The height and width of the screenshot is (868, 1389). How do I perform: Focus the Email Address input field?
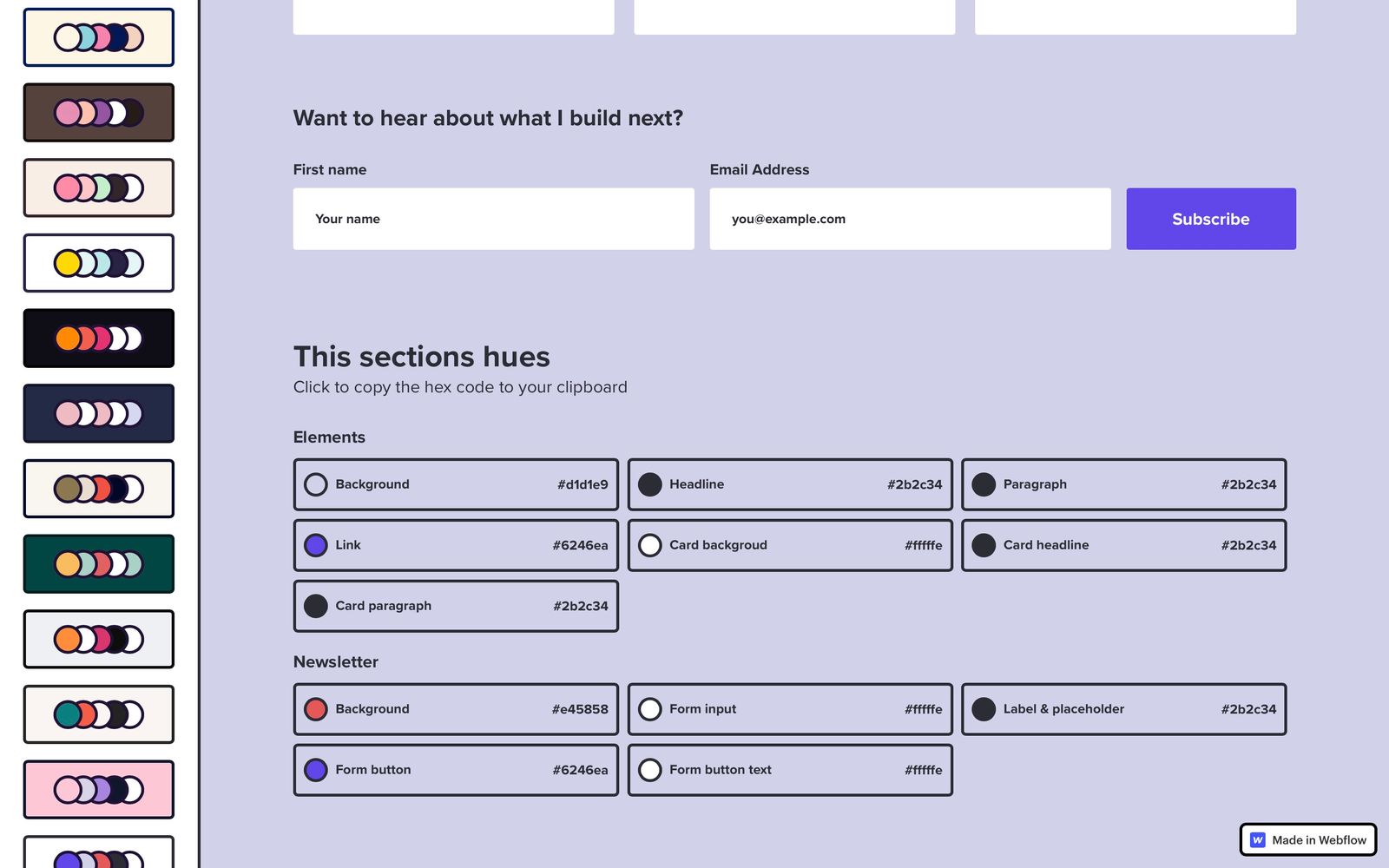pos(910,219)
